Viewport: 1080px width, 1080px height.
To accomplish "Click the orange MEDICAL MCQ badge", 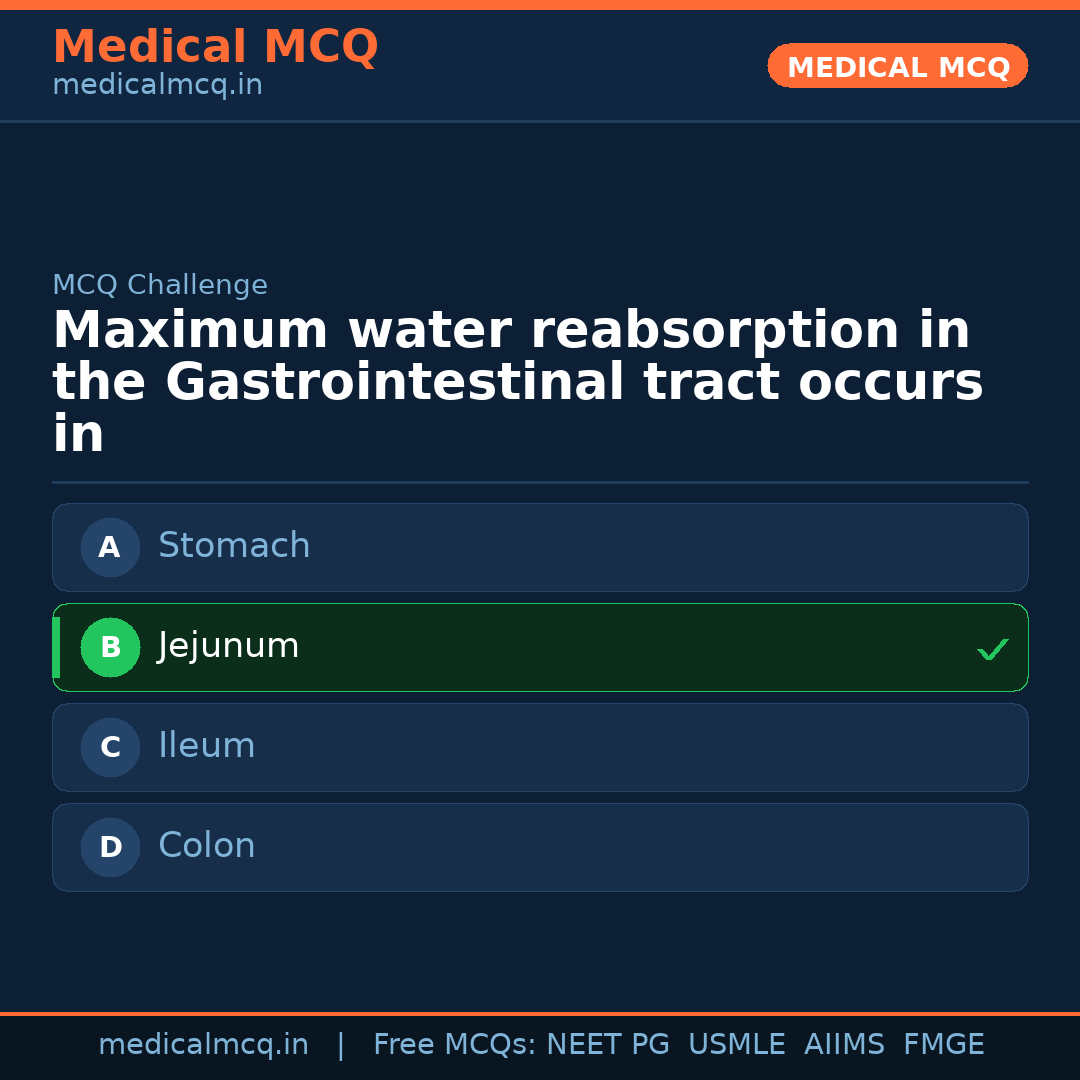I will 897,66.
